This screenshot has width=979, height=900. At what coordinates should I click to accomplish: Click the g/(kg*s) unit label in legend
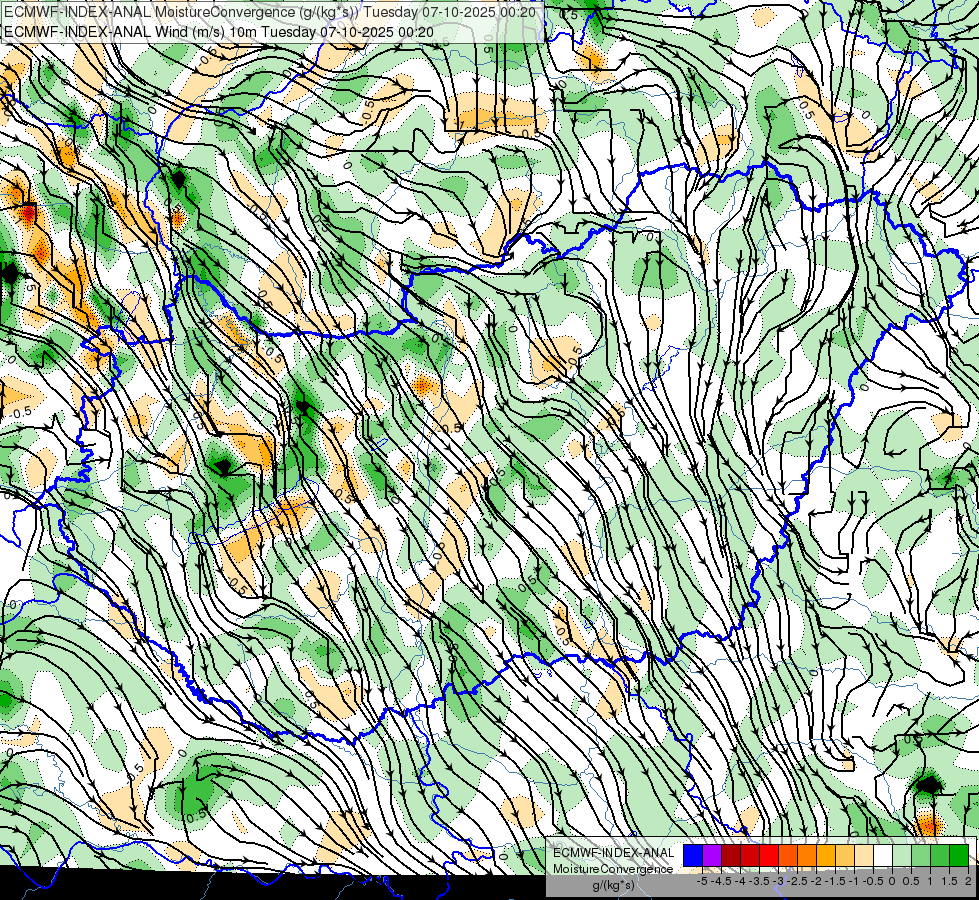pos(613,886)
